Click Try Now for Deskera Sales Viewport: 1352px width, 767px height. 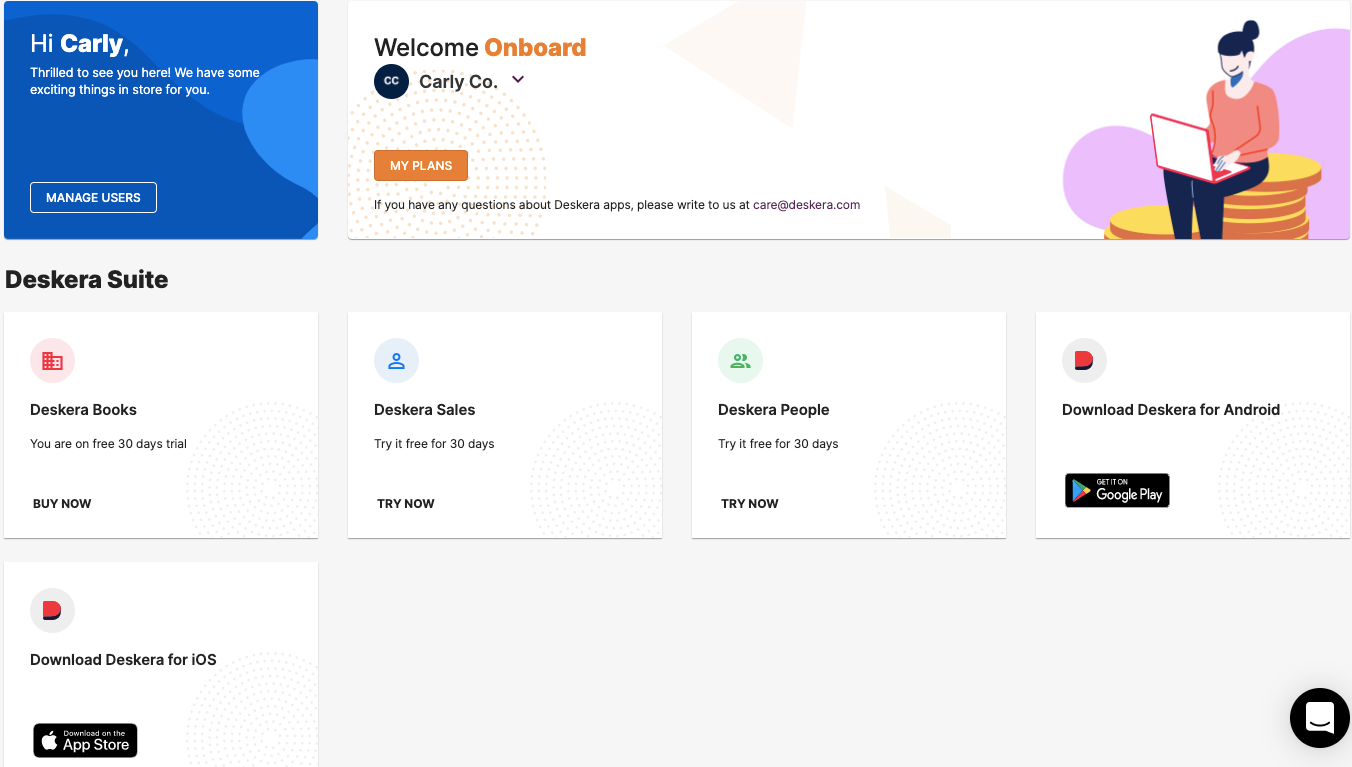406,504
